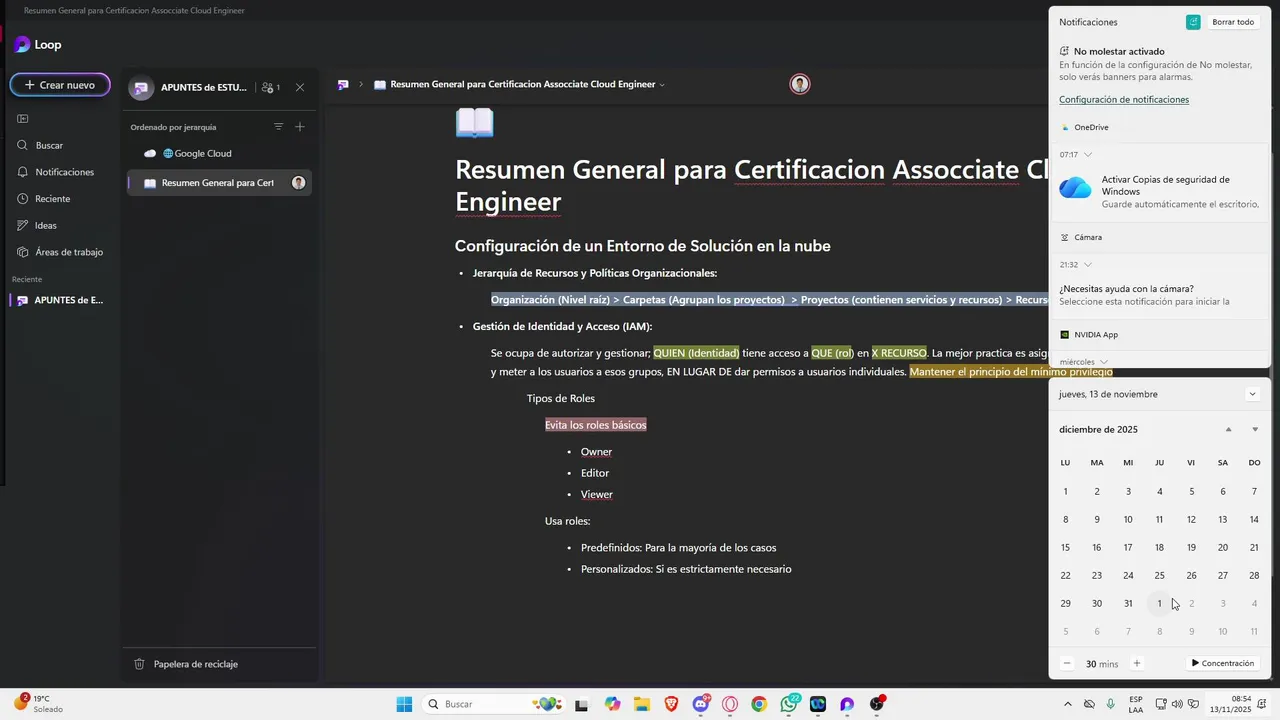The height and width of the screenshot is (720, 1280).
Task: Click avatar on Resumen General page row
Action: (298, 183)
